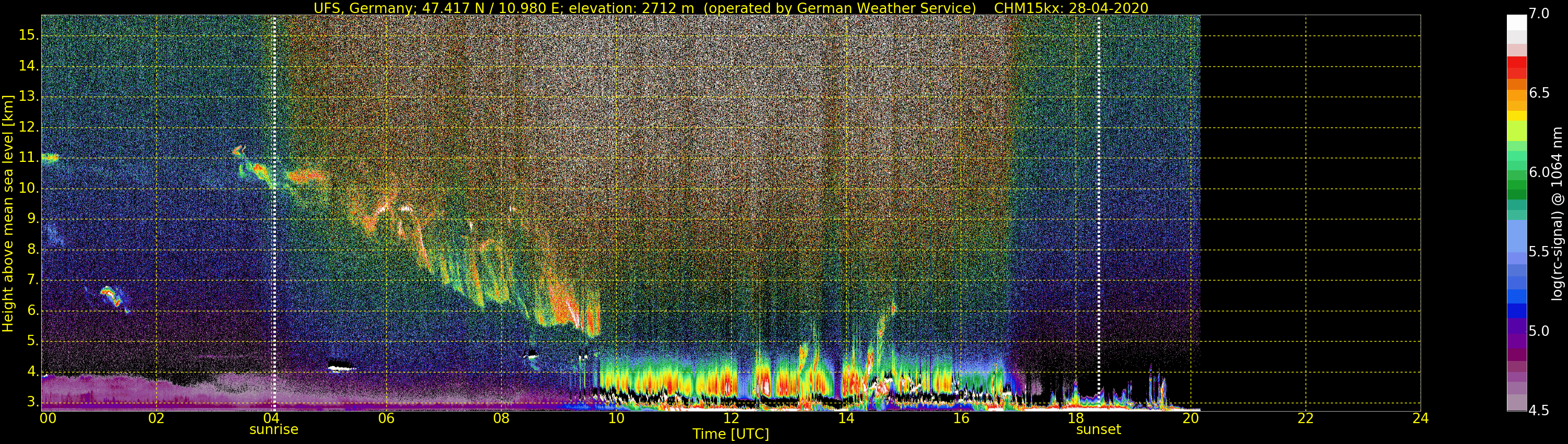
Task: Click the "Time [UTC]" axis title
Action: [x=731, y=434]
